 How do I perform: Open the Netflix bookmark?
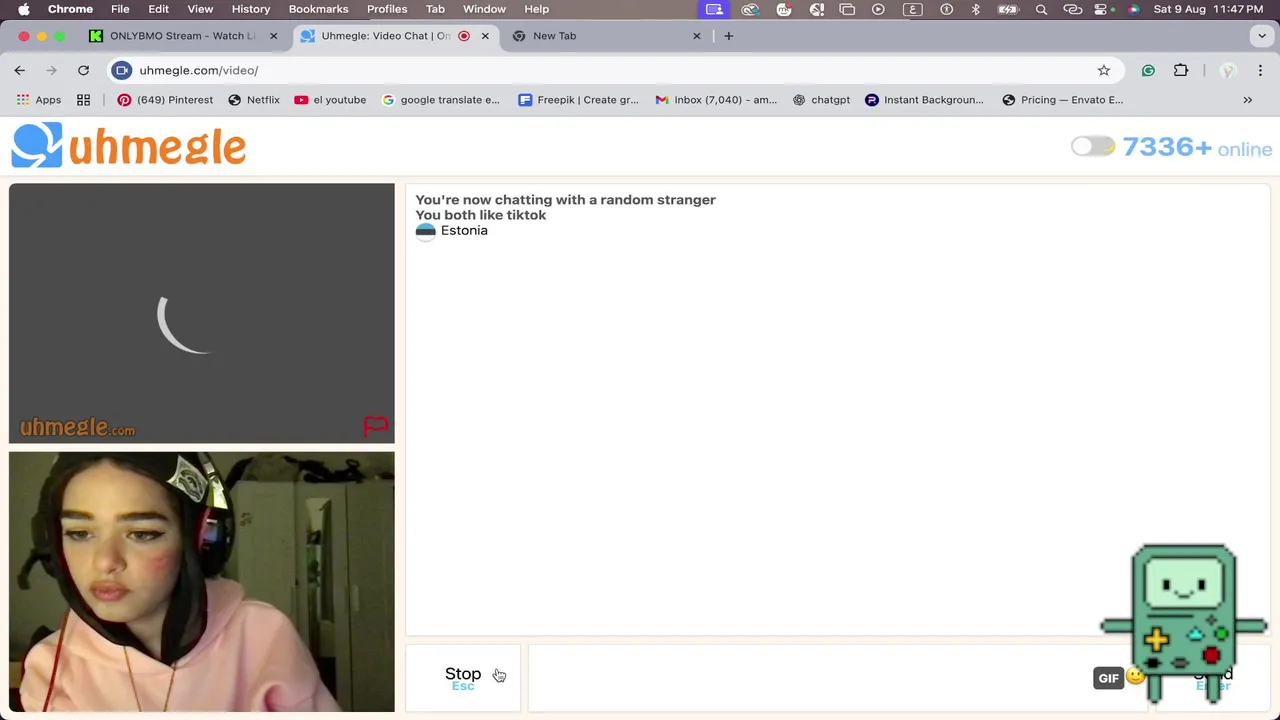tap(254, 100)
